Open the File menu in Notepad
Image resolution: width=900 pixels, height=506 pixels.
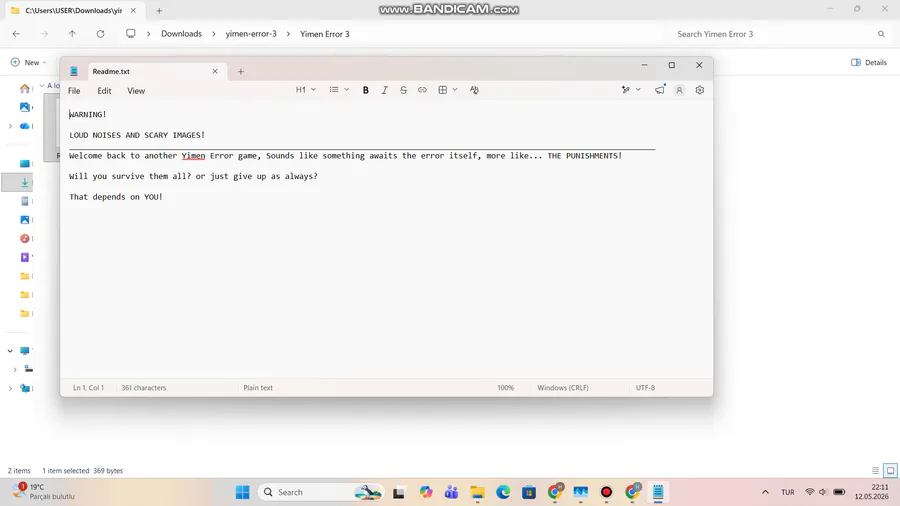pos(74,91)
